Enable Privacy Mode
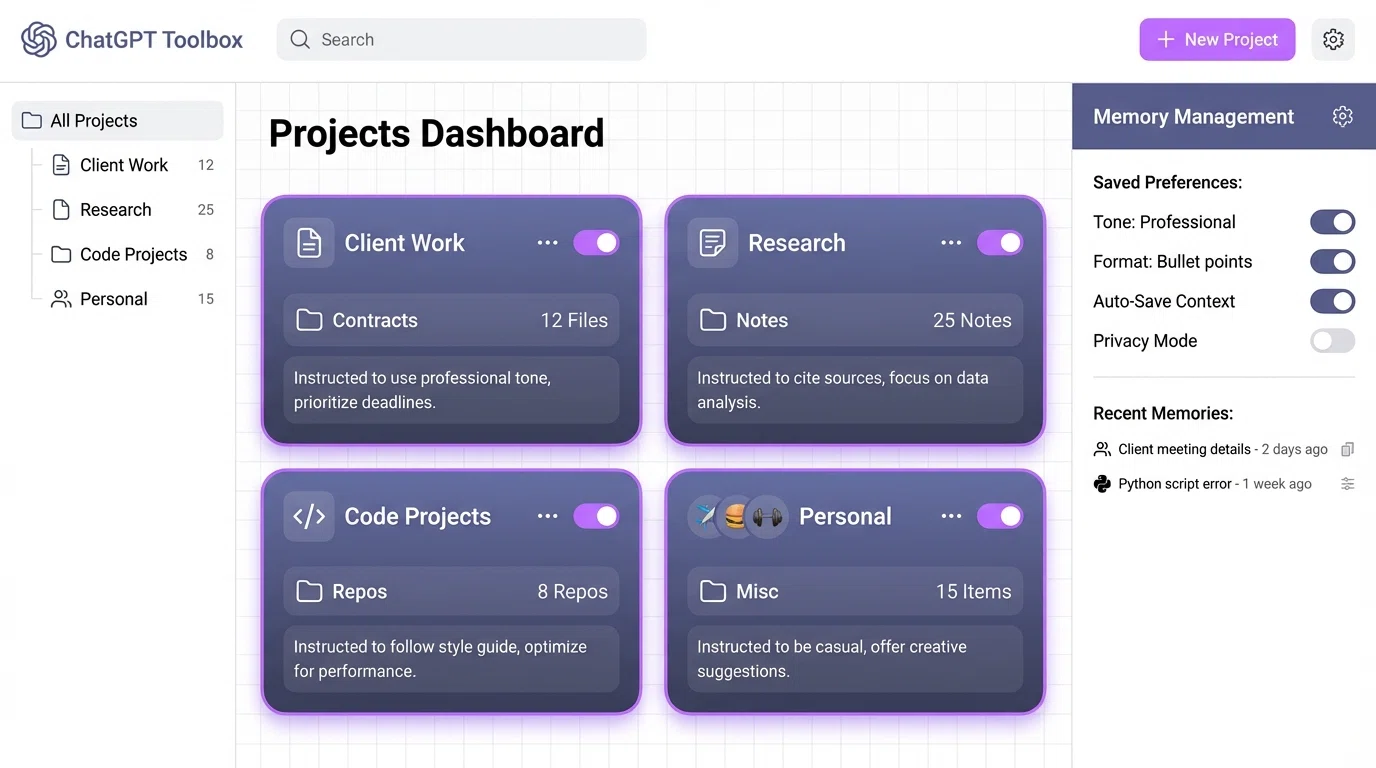The width and height of the screenshot is (1376, 768). tap(1332, 340)
